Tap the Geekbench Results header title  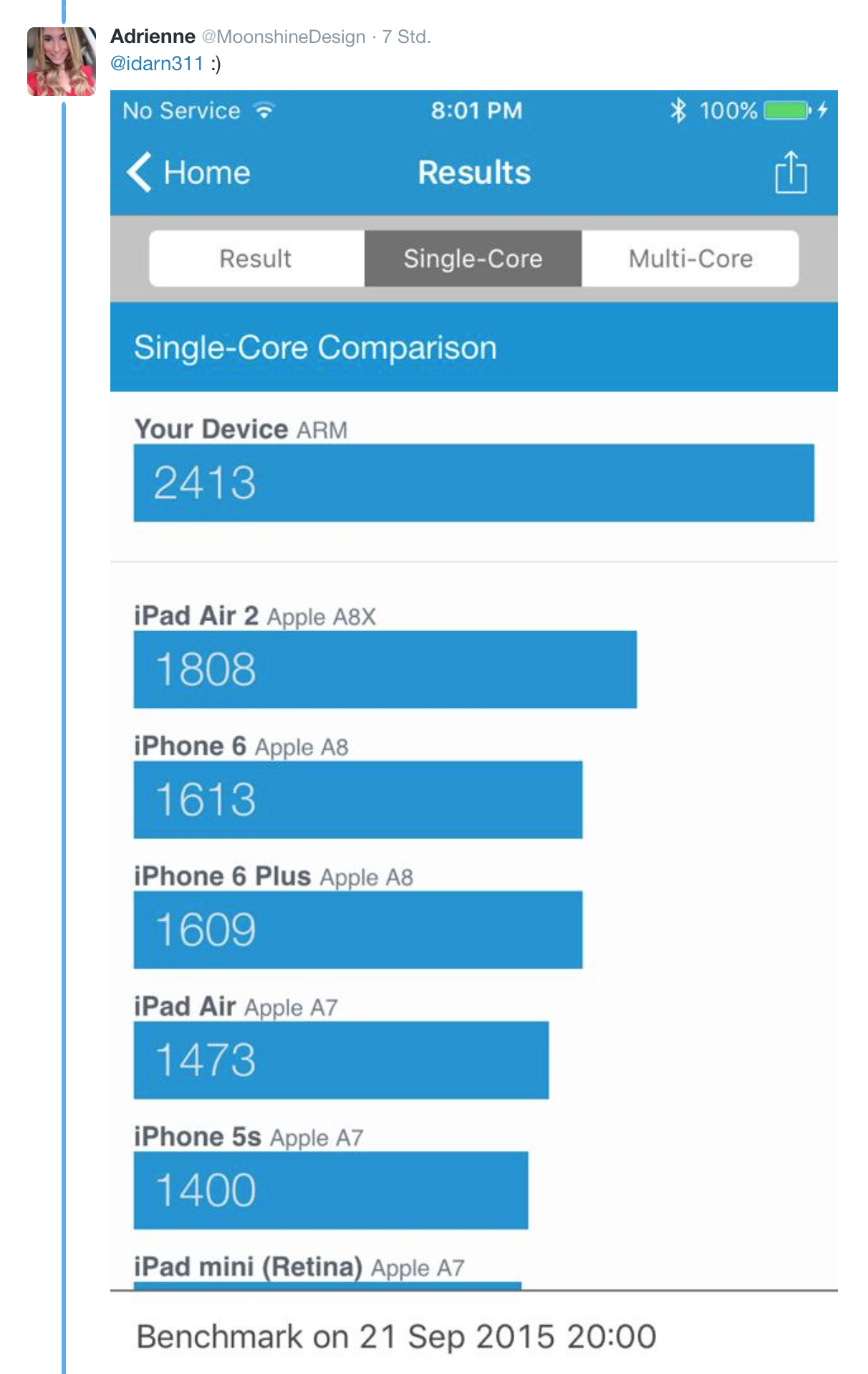coord(474,173)
